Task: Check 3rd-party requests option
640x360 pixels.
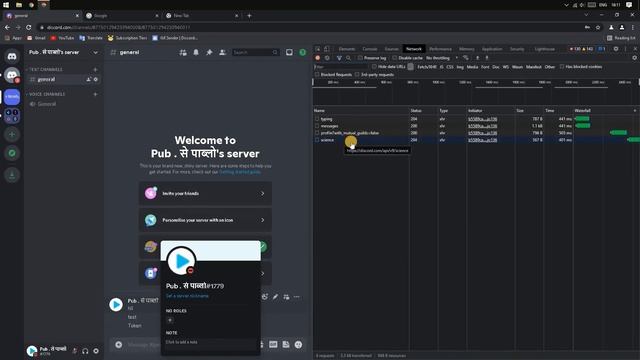Action: click(357, 75)
